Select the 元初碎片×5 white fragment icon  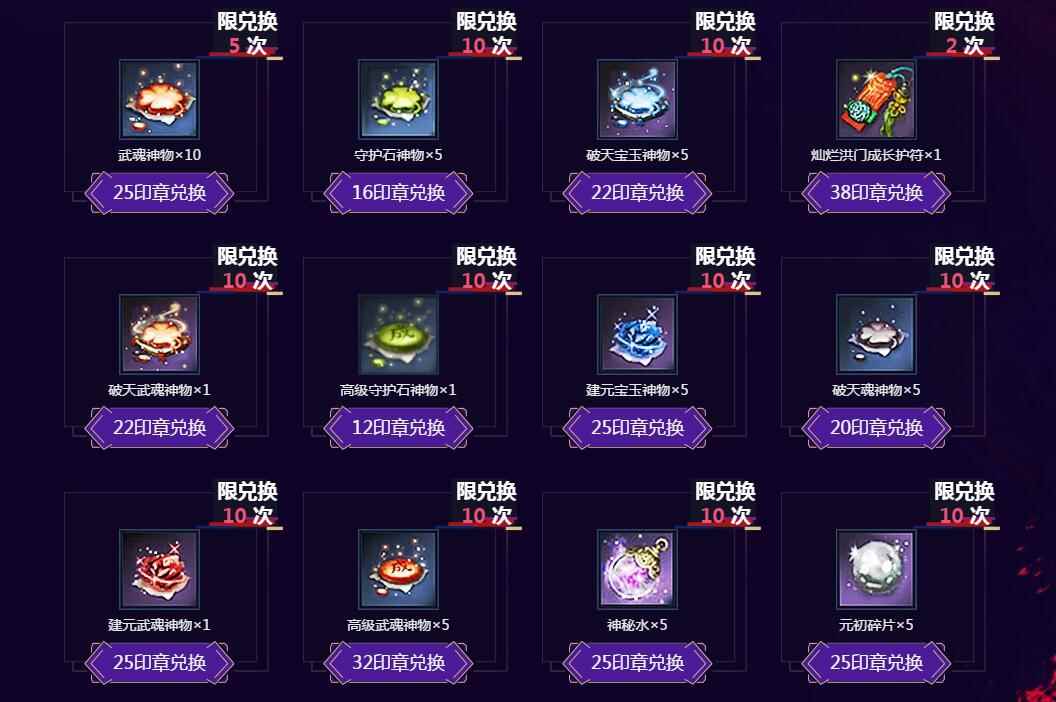coord(876,569)
